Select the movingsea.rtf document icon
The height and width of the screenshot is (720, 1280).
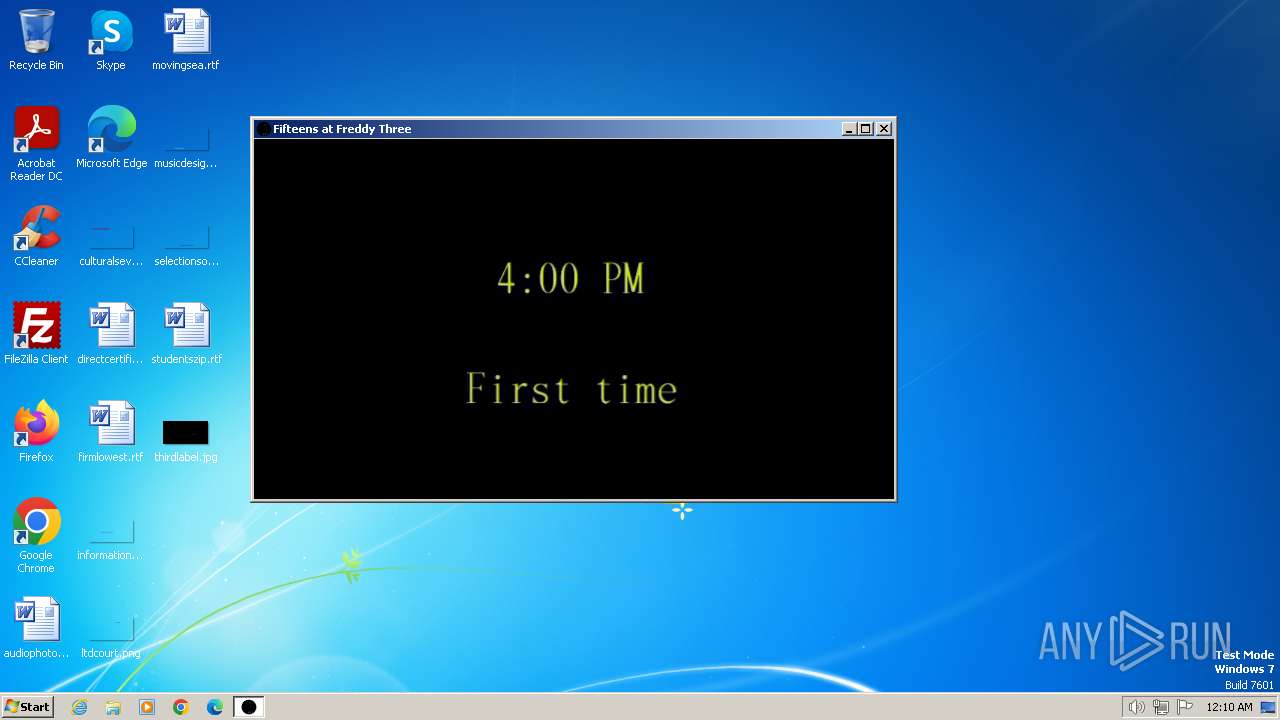click(186, 40)
